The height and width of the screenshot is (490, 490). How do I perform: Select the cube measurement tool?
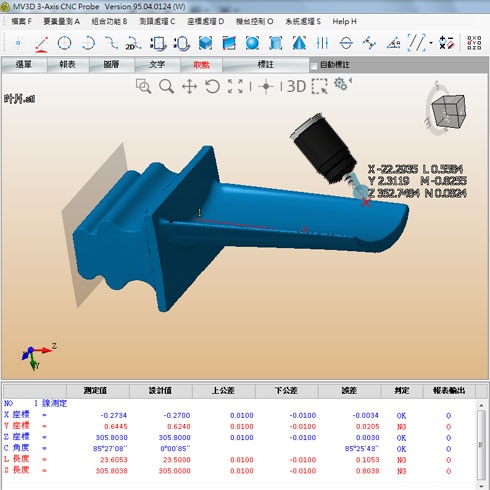(205, 43)
